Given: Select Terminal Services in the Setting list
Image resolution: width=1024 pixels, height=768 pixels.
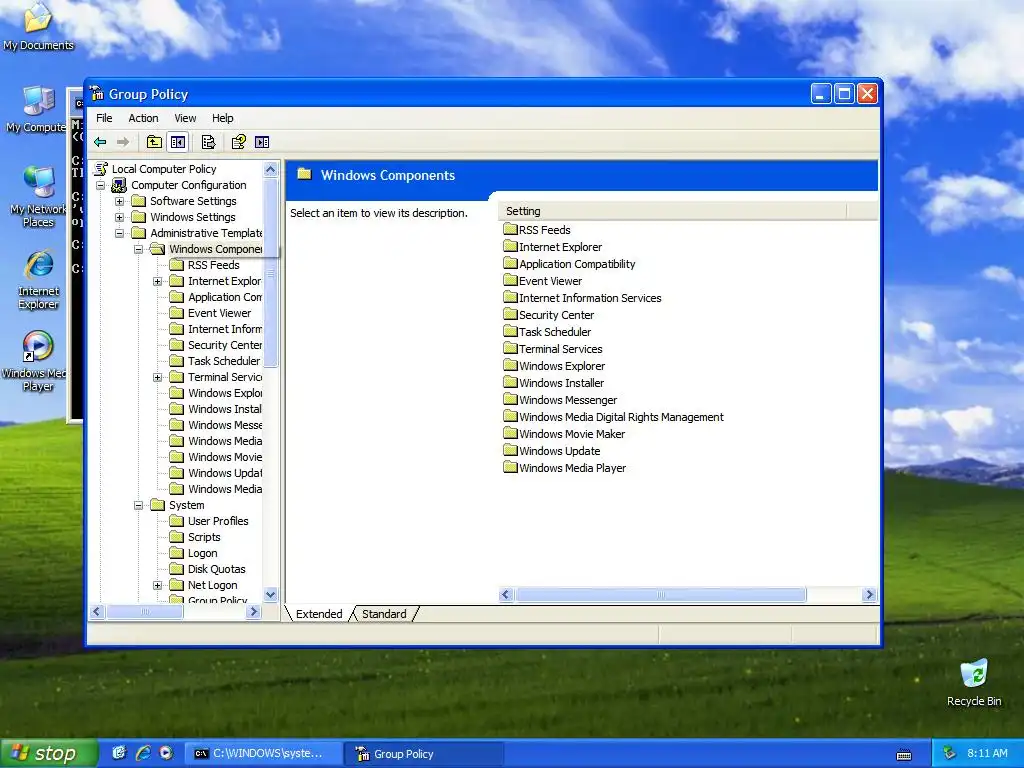Looking at the screenshot, I should coord(553,349).
